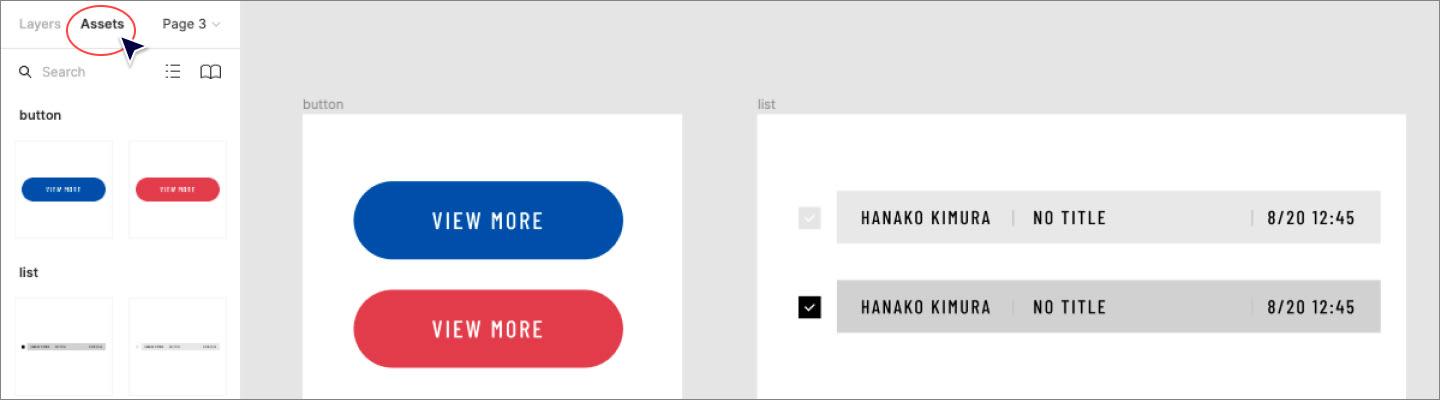Screen dimensions: 1440x400
Task: Switch to the Assets tab
Action: (x=102, y=24)
